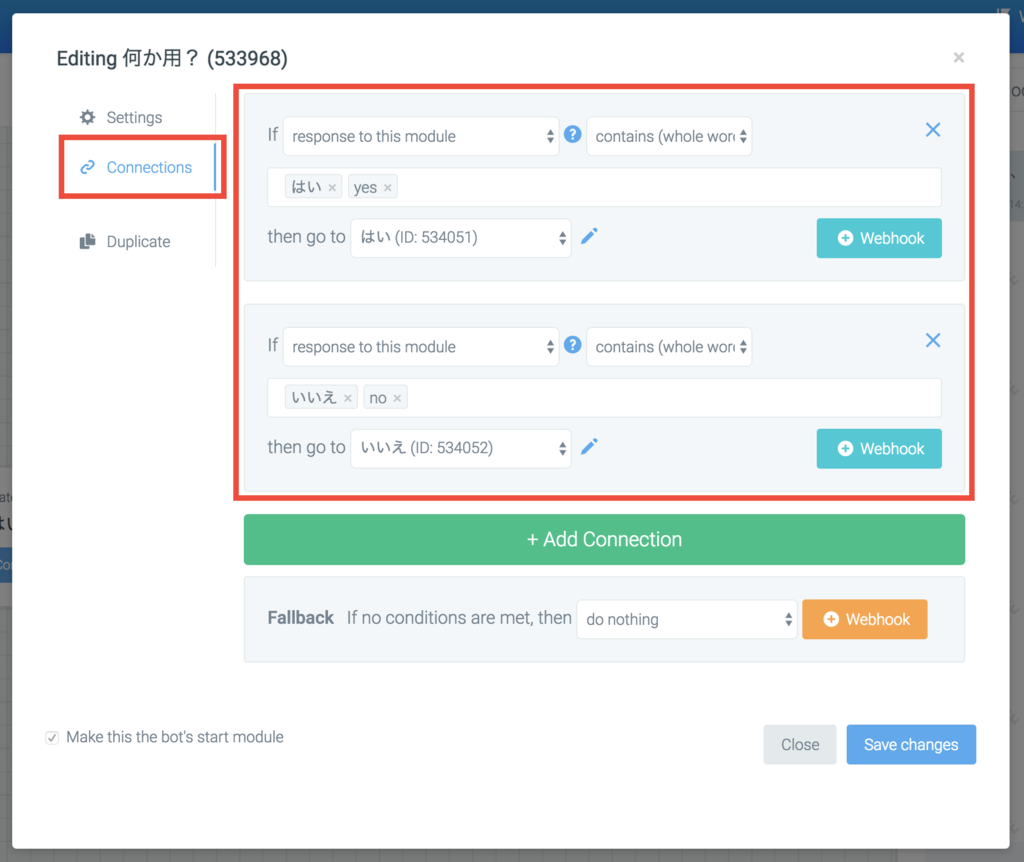
Task: Click the gear icon beside Settings
Action: click(88, 118)
